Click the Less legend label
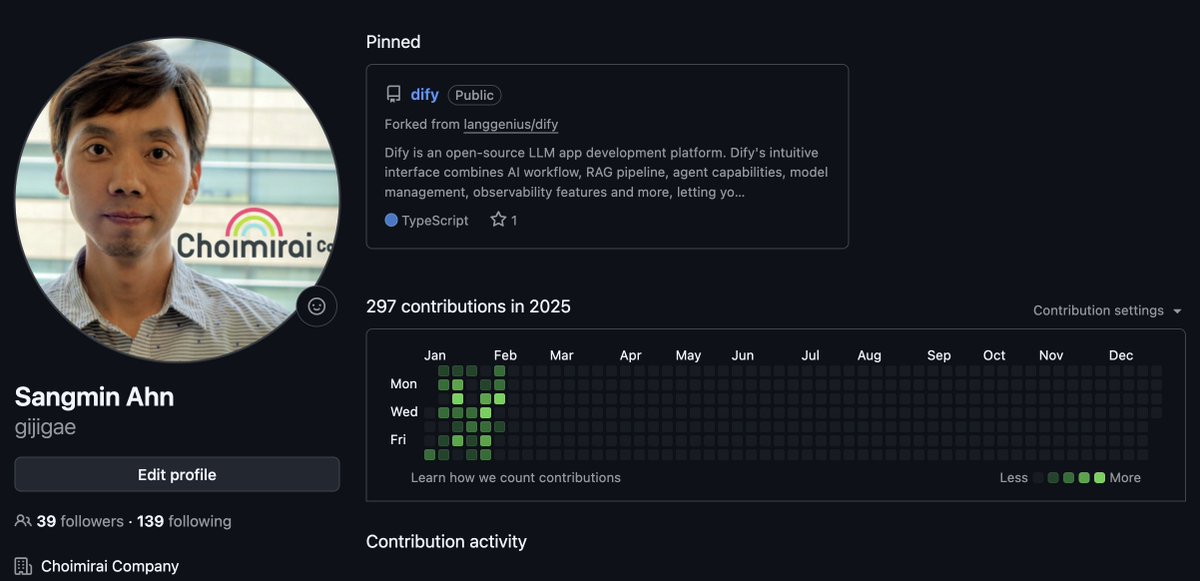The height and width of the screenshot is (581, 1200). tap(1013, 477)
